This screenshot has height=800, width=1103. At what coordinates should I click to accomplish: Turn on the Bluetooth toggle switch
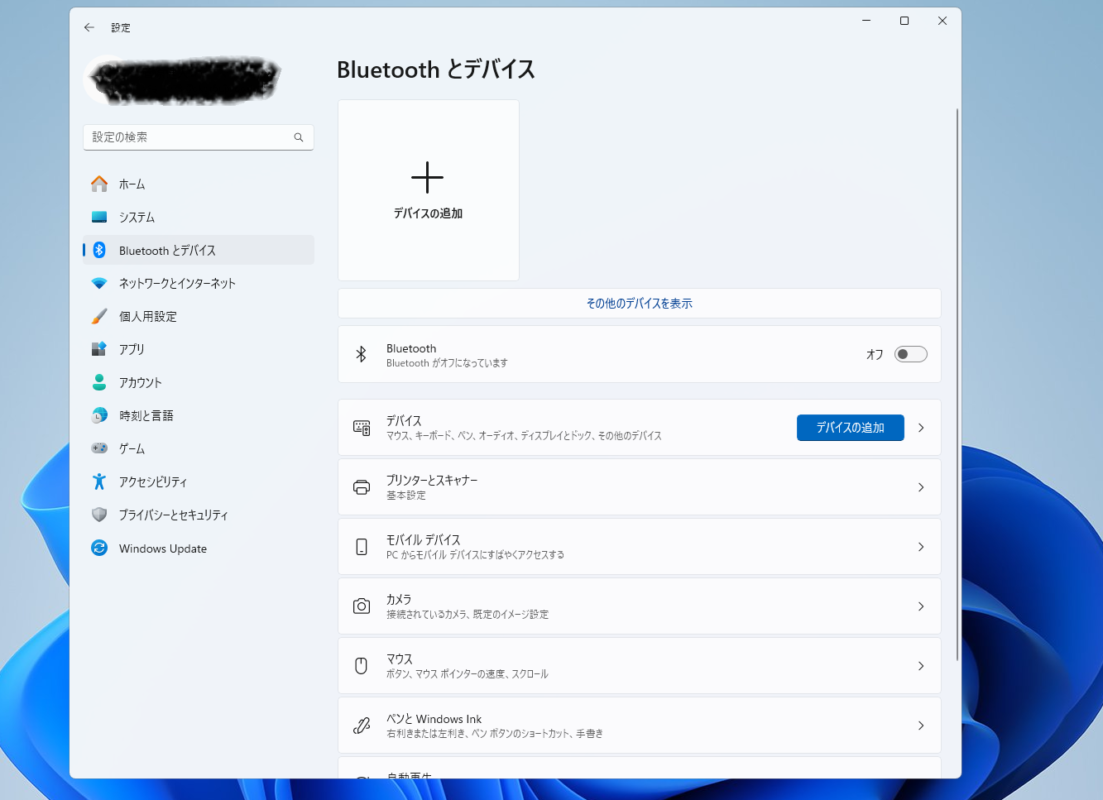pyautogui.click(x=910, y=354)
